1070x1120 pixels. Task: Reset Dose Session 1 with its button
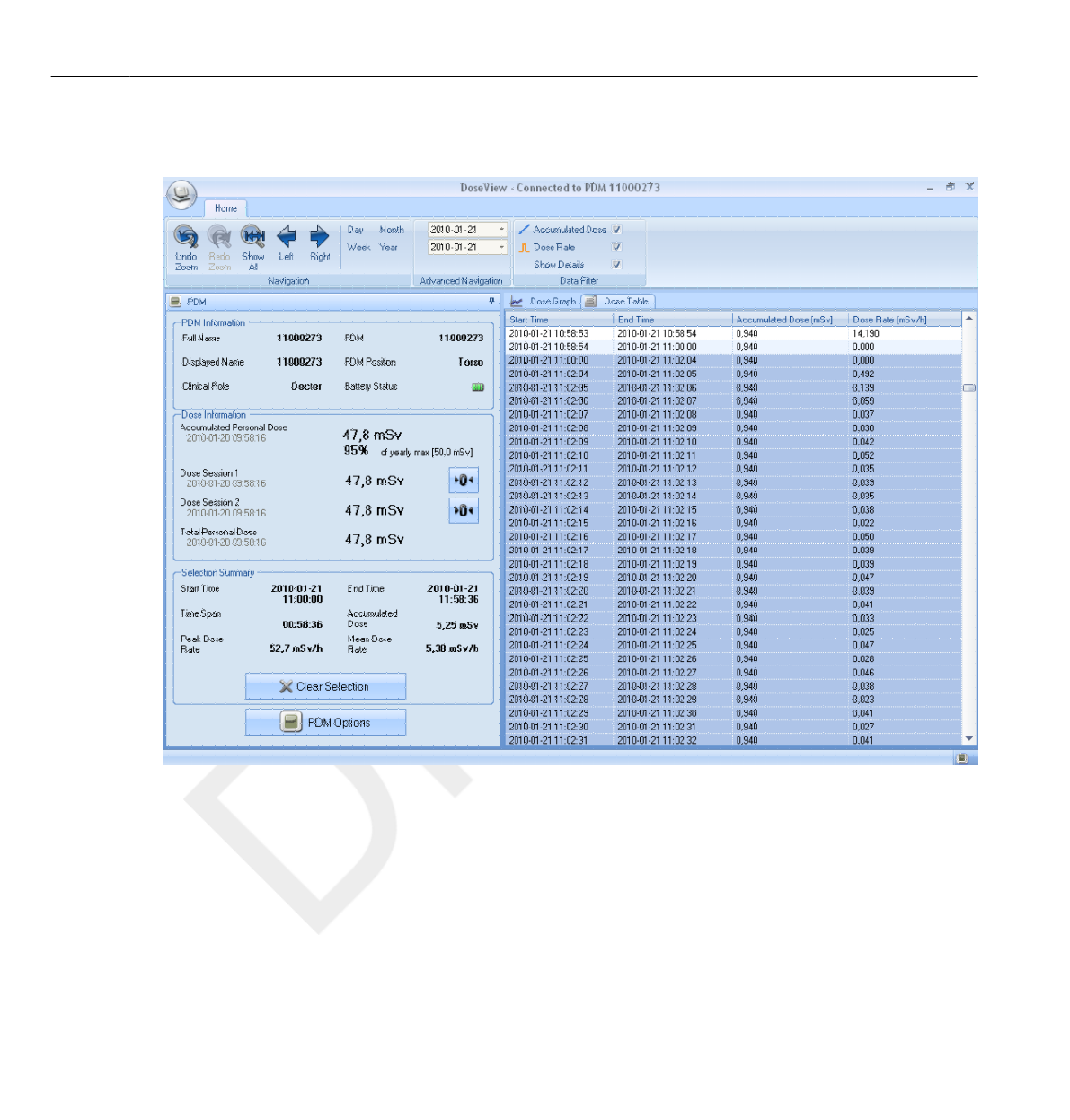click(x=464, y=481)
